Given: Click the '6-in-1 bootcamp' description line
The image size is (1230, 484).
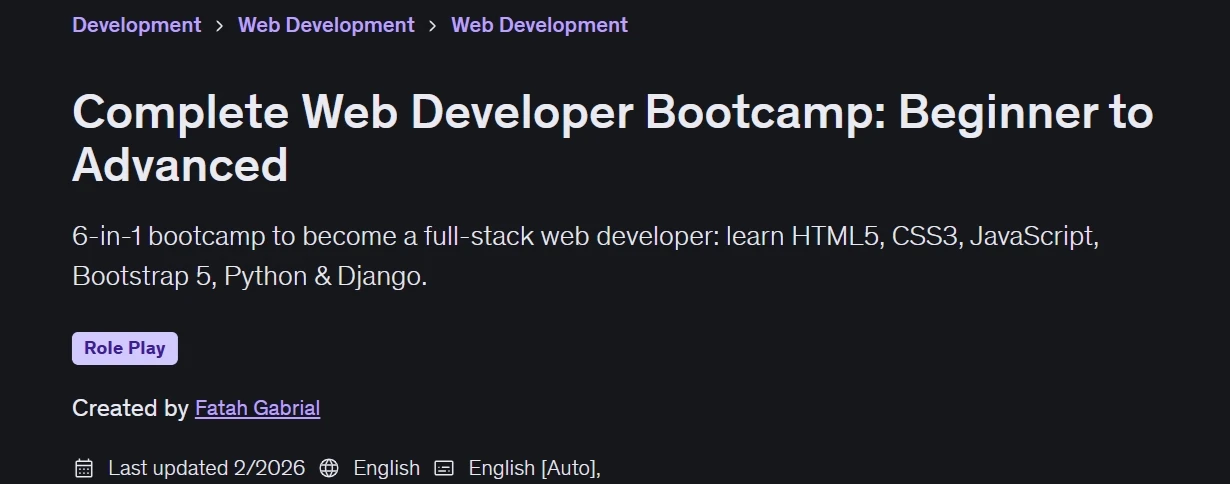Looking at the screenshot, I should click(586, 237).
